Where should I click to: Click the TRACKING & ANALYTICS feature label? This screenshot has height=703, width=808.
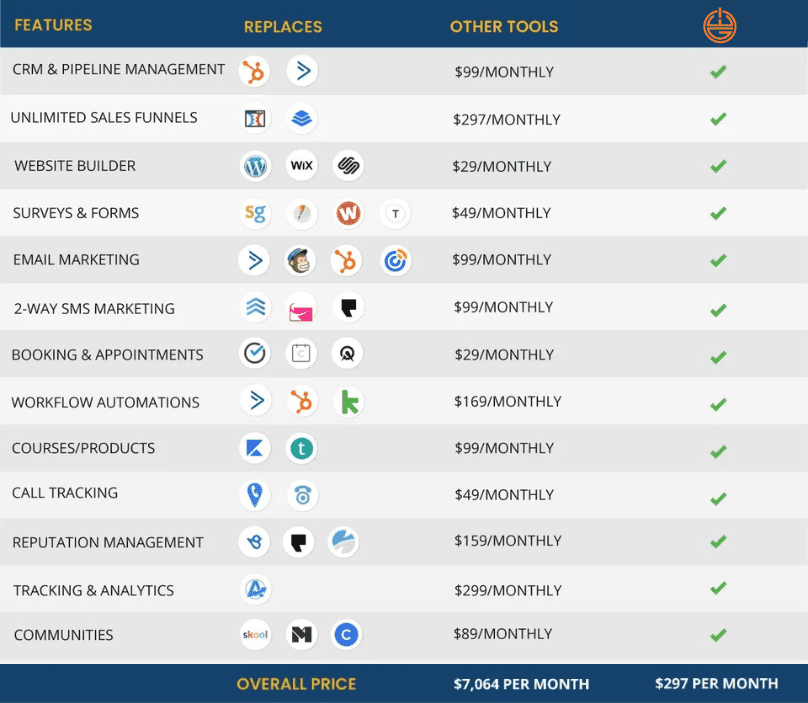(93, 590)
